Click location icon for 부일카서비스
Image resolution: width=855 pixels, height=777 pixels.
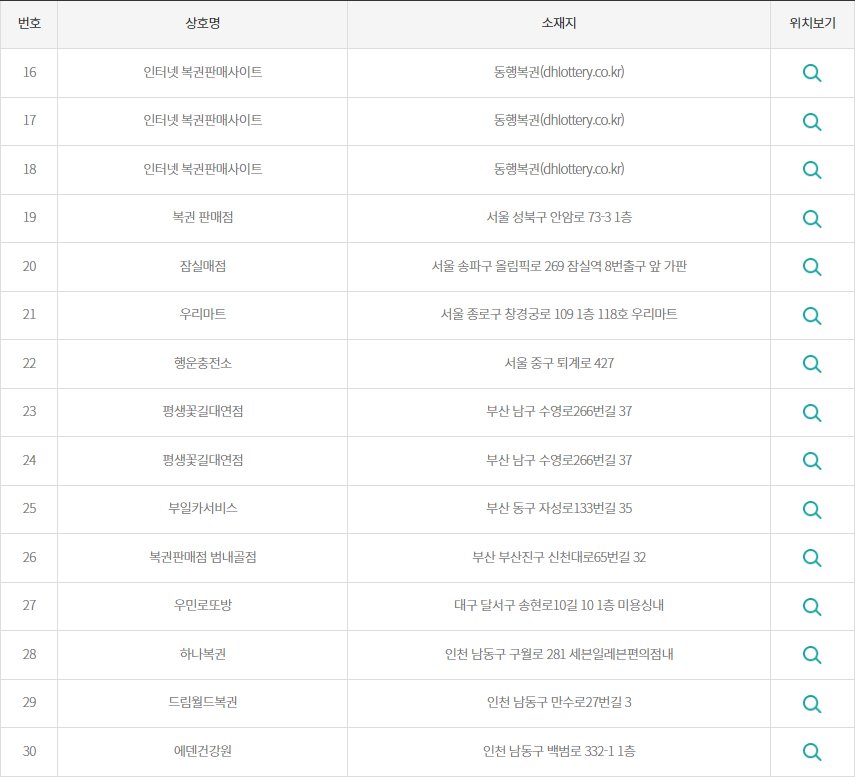(x=811, y=509)
